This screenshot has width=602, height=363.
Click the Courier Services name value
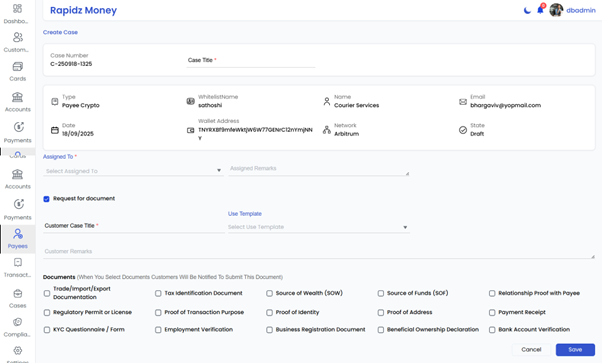pyautogui.click(x=356, y=105)
